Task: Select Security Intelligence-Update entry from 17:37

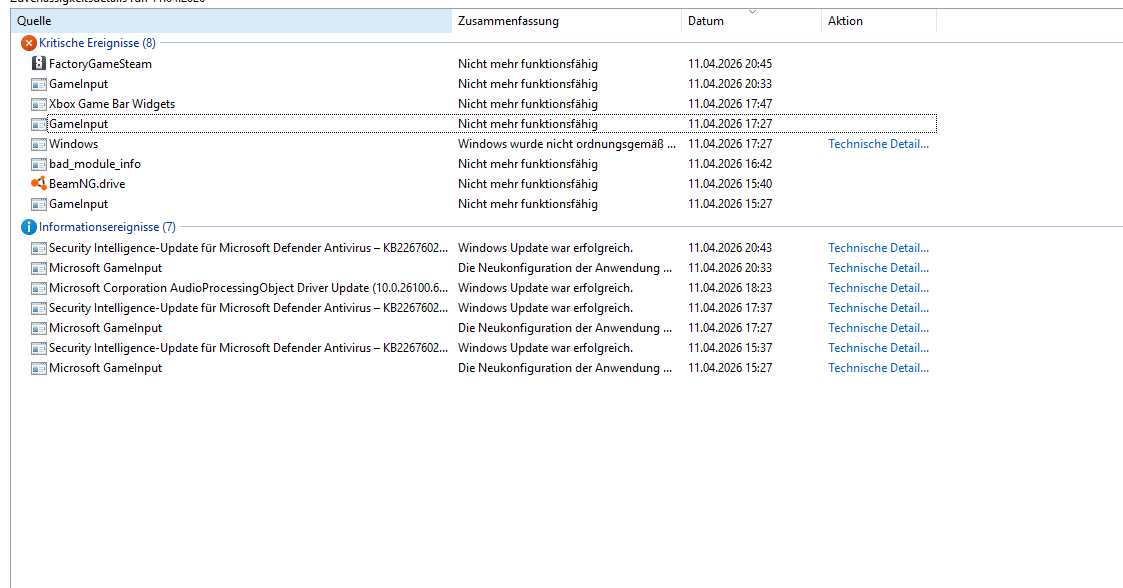Action: point(249,308)
